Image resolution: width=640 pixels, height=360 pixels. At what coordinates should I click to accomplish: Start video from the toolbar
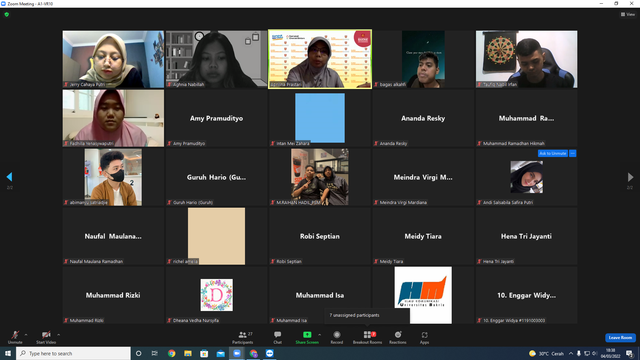pyautogui.click(x=46, y=337)
